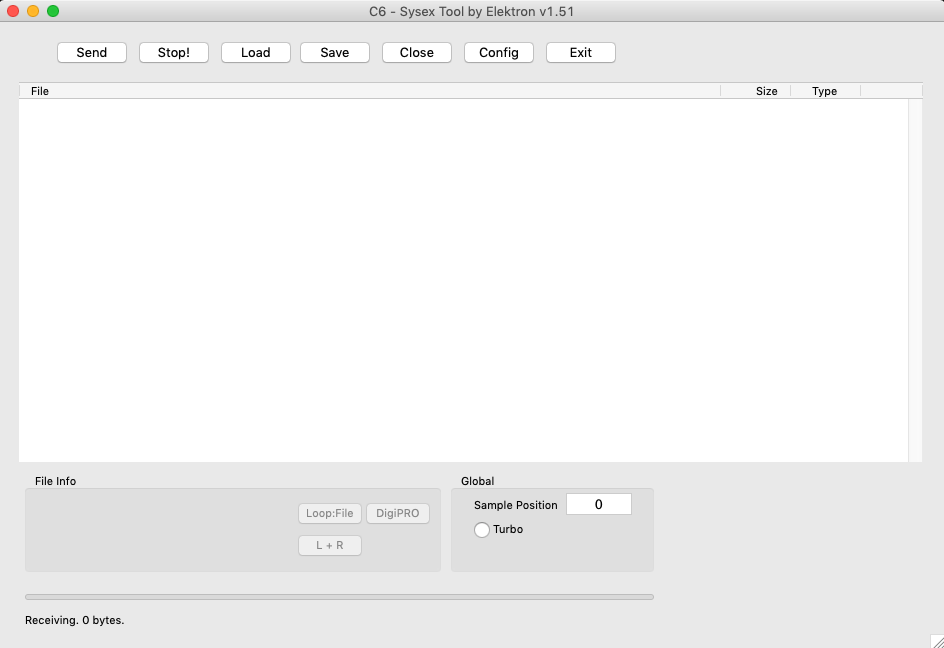Open a file with Load button
This screenshot has height=648, width=944.
(x=256, y=52)
